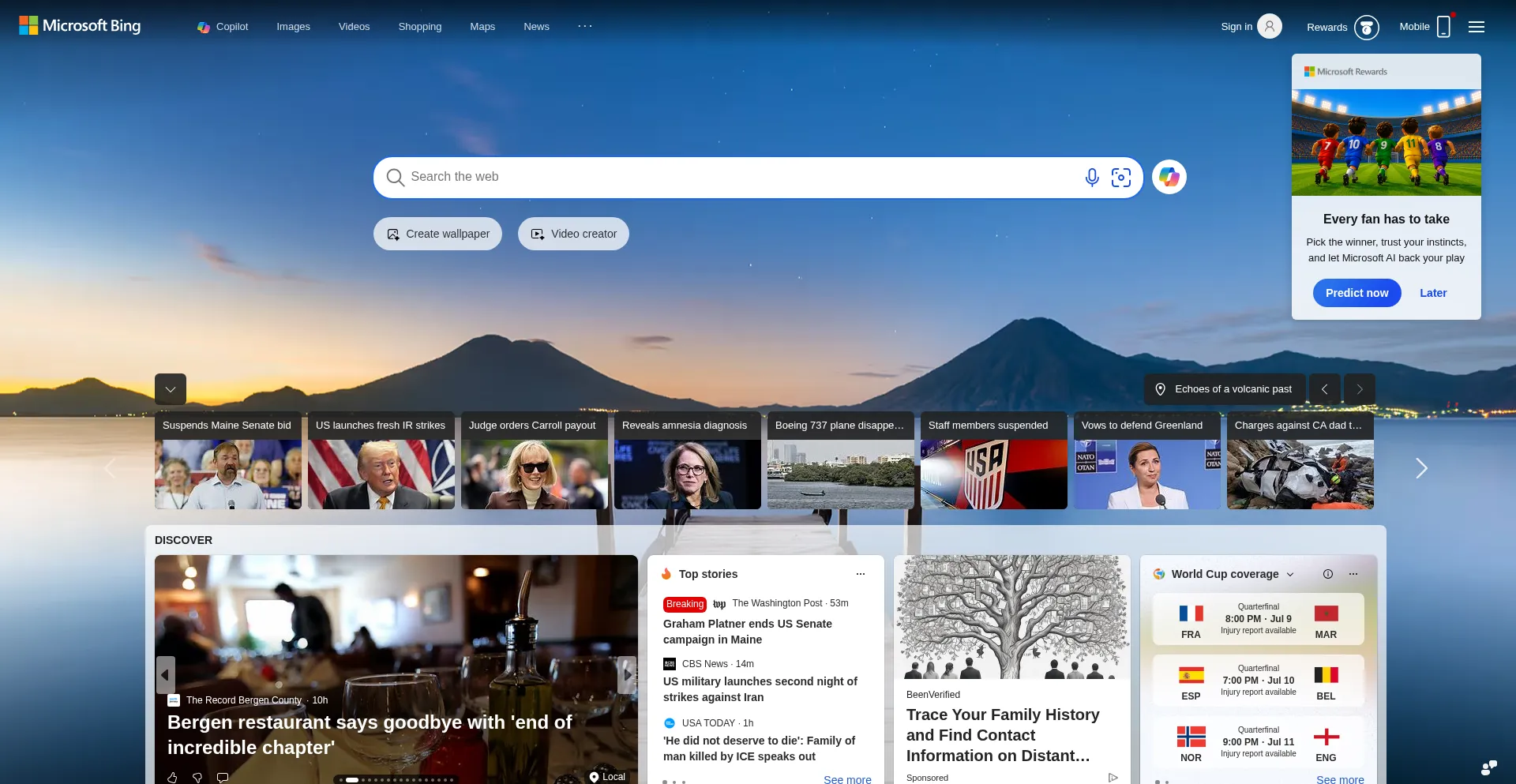Open the Bergen restaurant says goodbye headline
The image size is (1516, 784).
point(370,735)
